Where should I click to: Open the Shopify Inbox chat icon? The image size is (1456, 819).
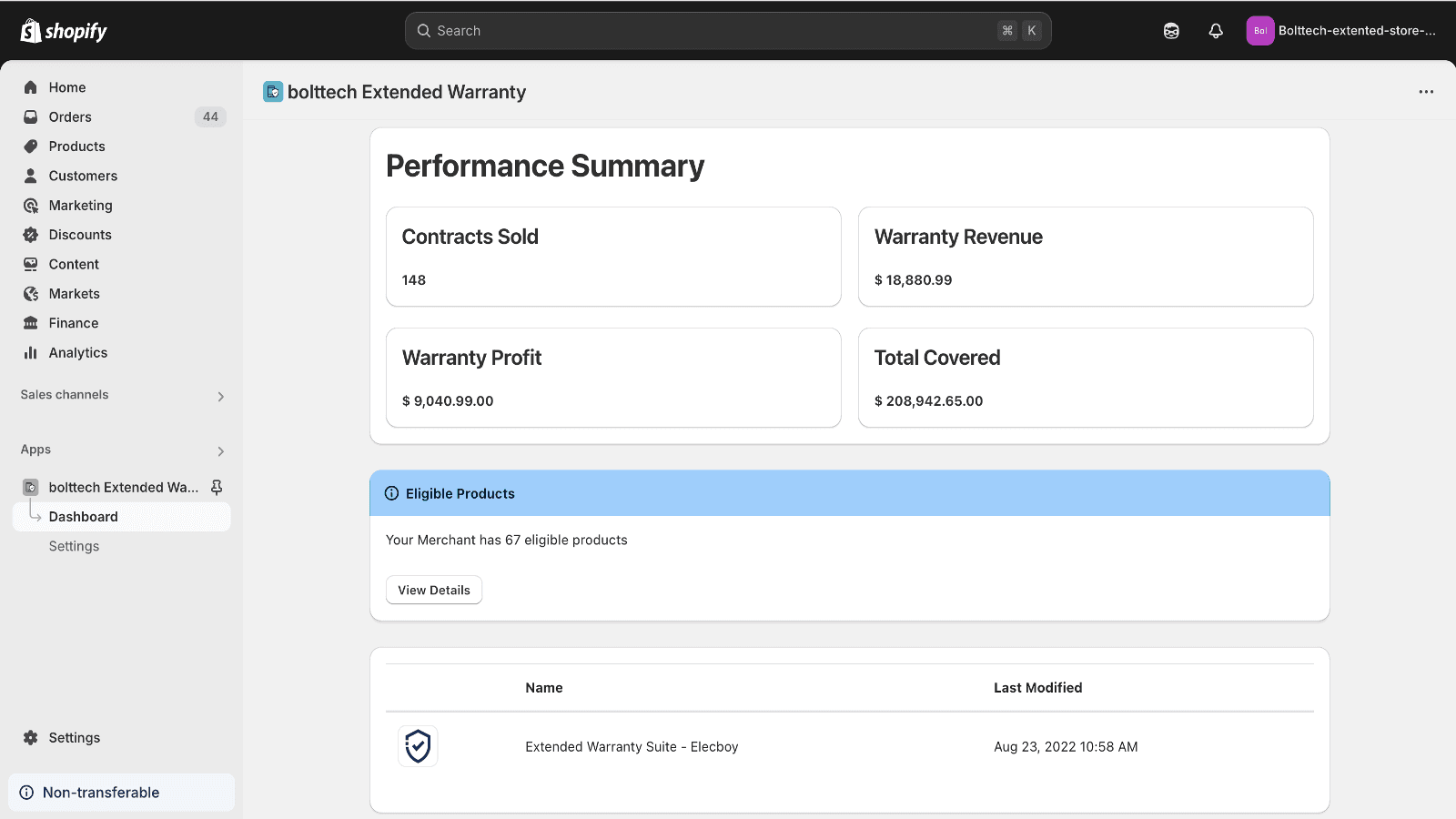point(1170,30)
